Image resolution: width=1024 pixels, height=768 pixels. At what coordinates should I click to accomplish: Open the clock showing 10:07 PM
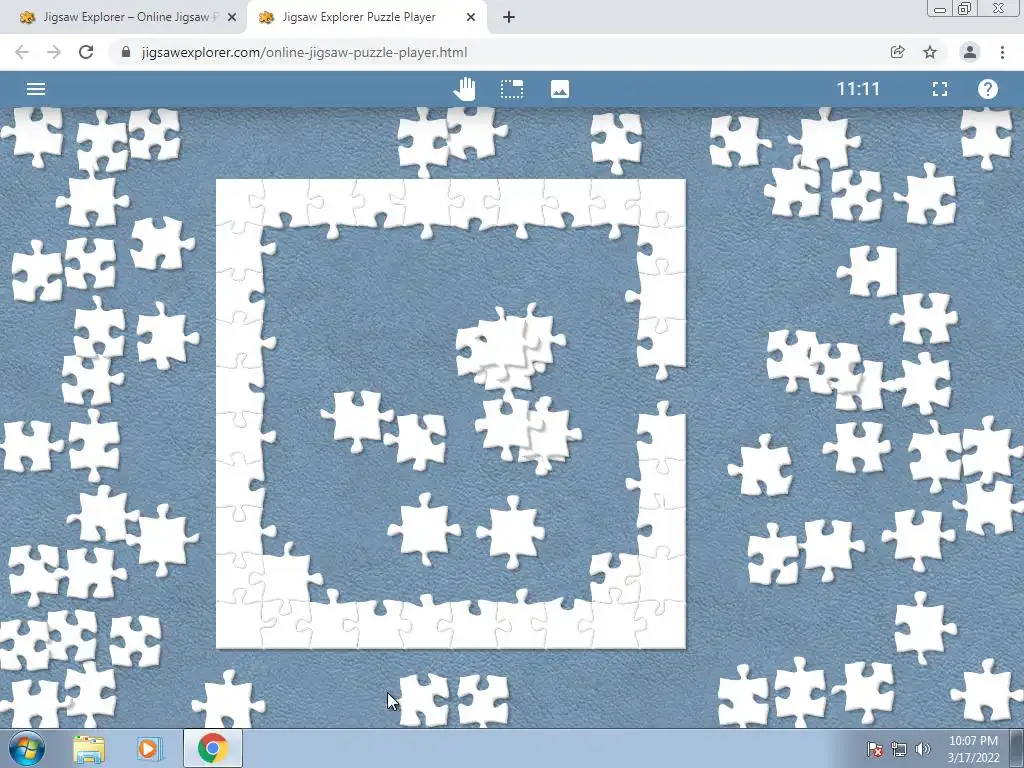point(973,749)
